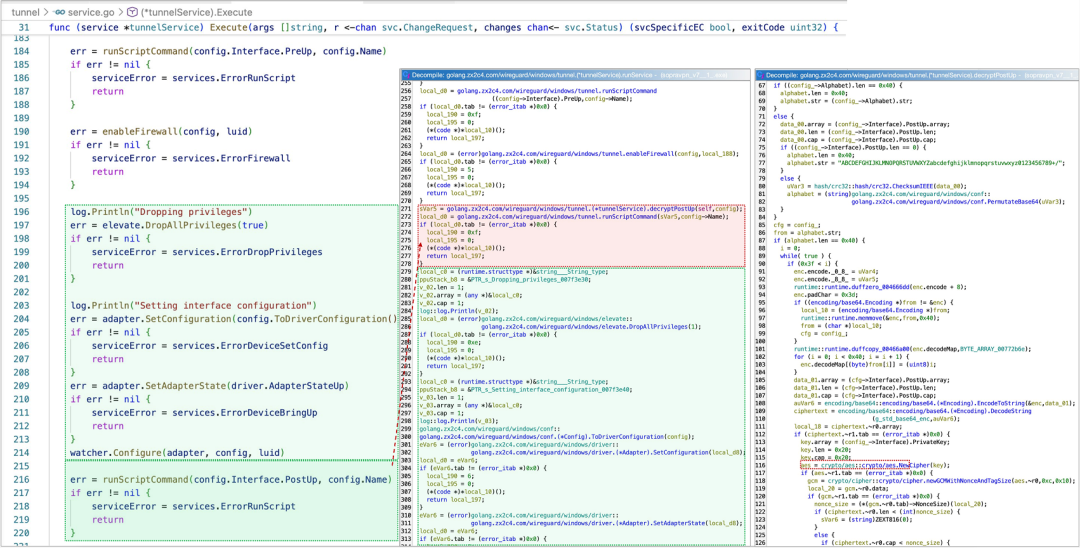Screen dimensions: 1080x548
Task: Click elevate.DropAllPrivileges(true) call
Action: point(184,225)
